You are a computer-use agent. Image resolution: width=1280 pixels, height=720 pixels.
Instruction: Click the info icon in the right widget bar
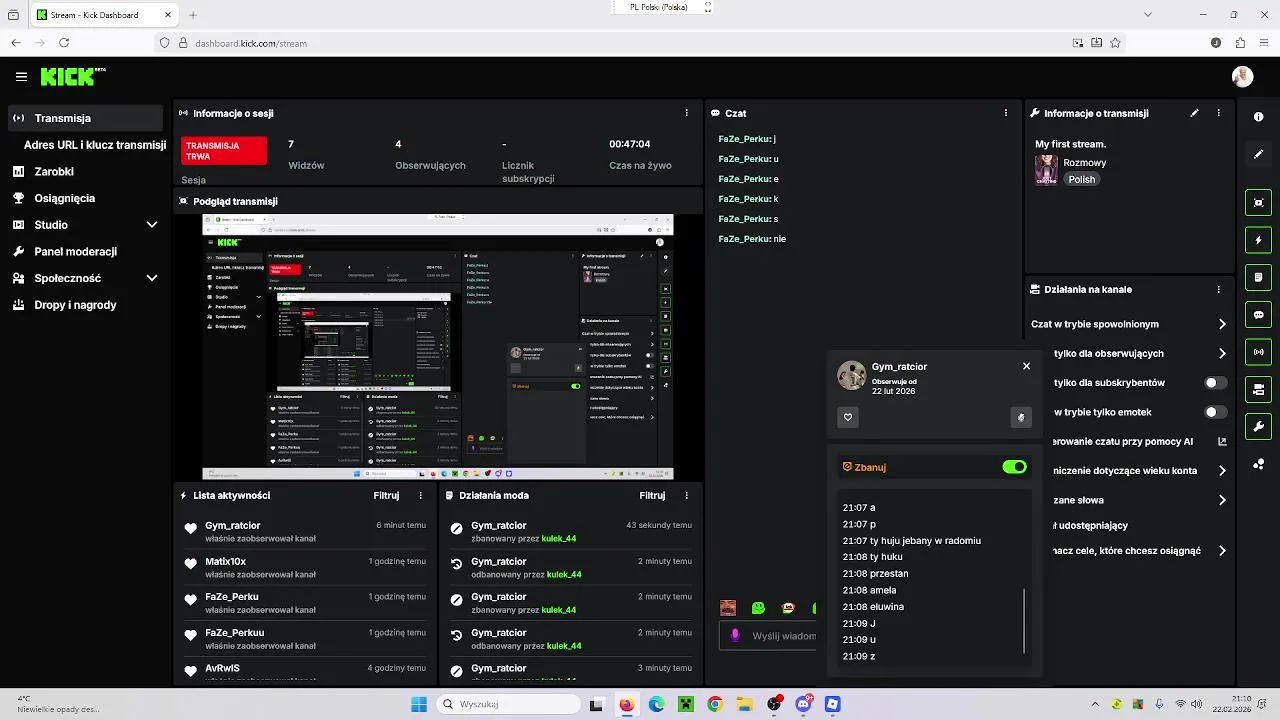tap(1258, 117)
